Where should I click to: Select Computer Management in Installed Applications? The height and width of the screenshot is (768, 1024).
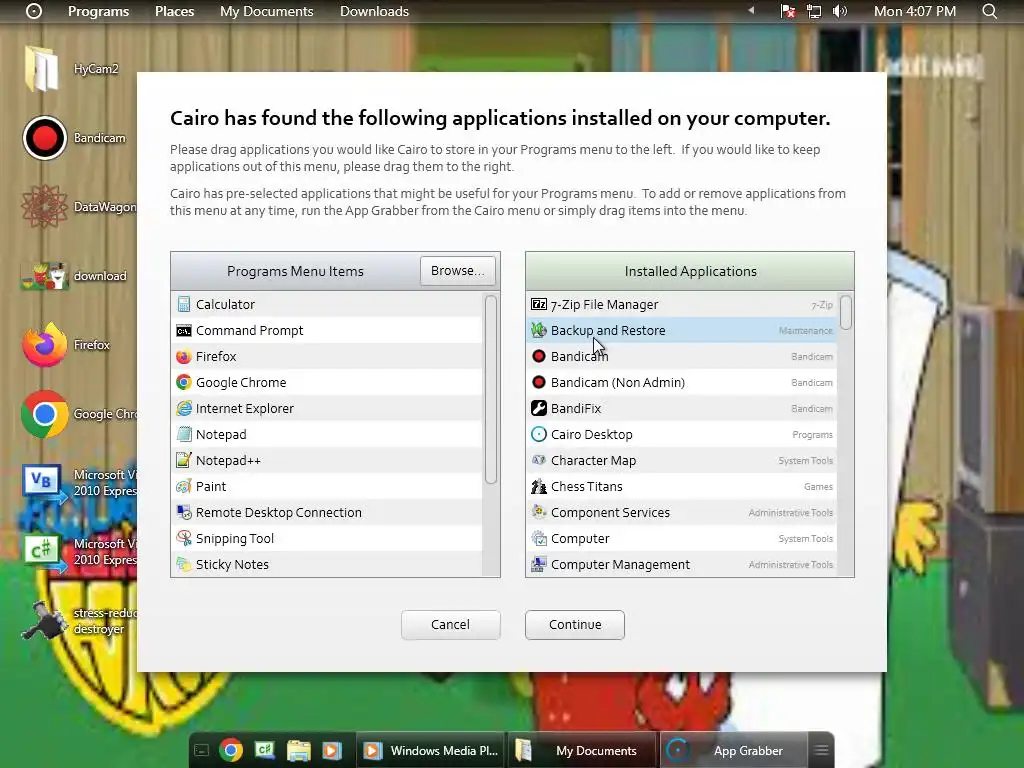pyautogui.click(x=682, y=565)
